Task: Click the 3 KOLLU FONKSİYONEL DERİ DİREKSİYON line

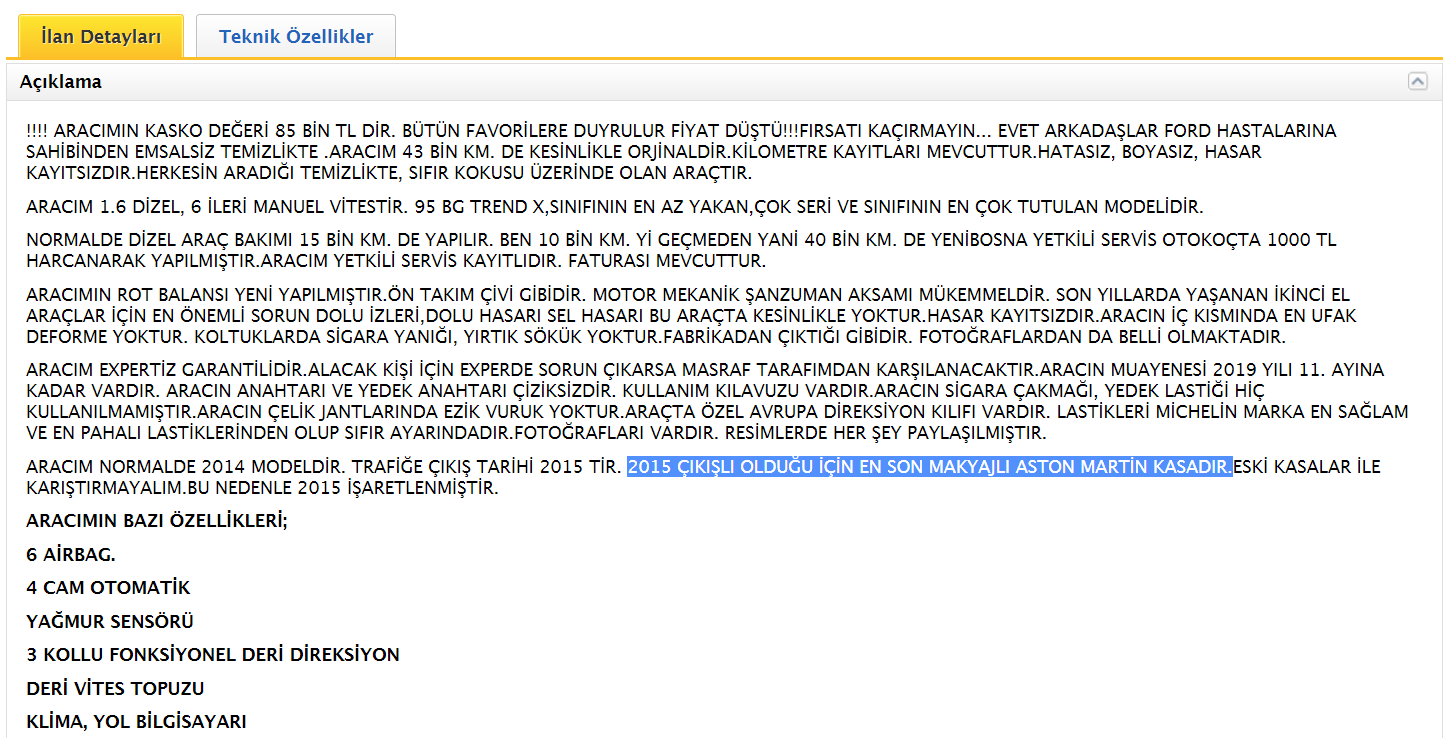Action: [213, 655]
